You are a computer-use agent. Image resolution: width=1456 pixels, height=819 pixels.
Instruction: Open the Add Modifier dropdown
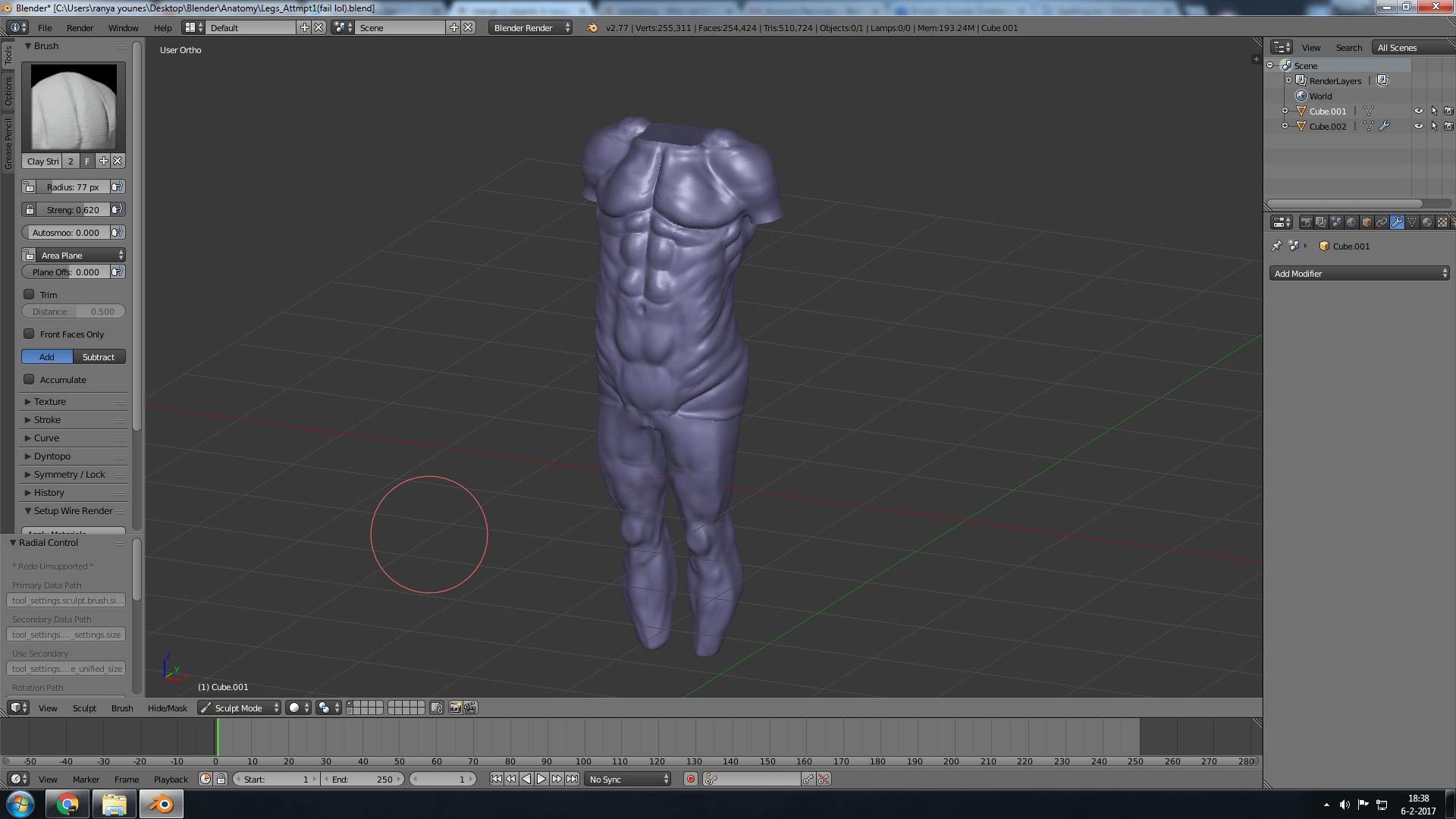pos(1359,273)
